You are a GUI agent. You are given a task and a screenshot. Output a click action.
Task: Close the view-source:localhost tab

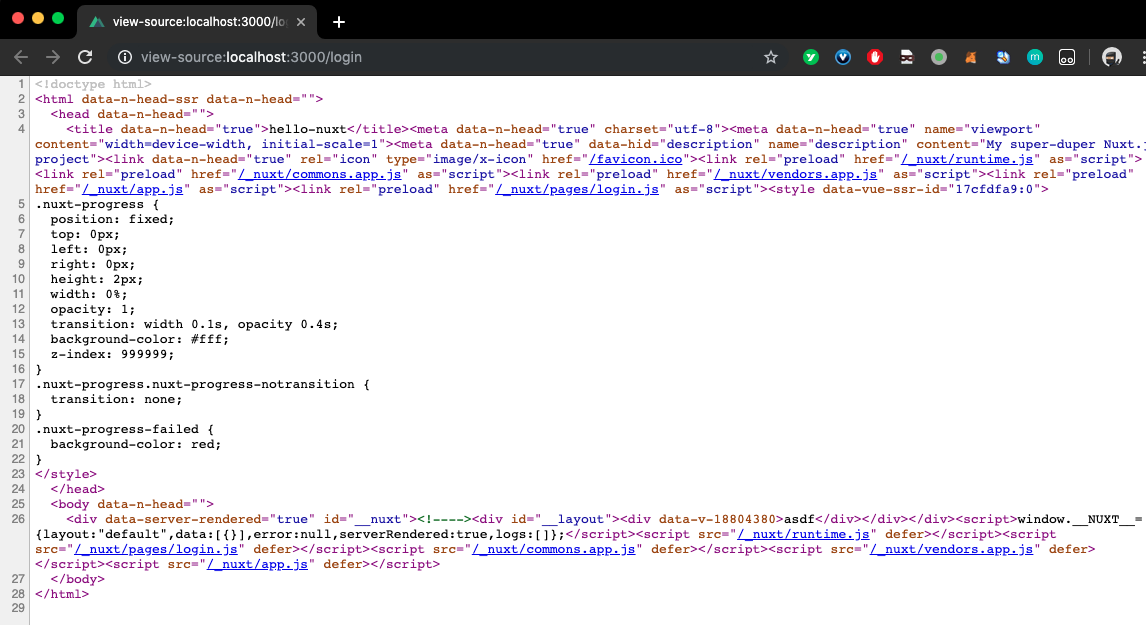(x=300, y=22)
